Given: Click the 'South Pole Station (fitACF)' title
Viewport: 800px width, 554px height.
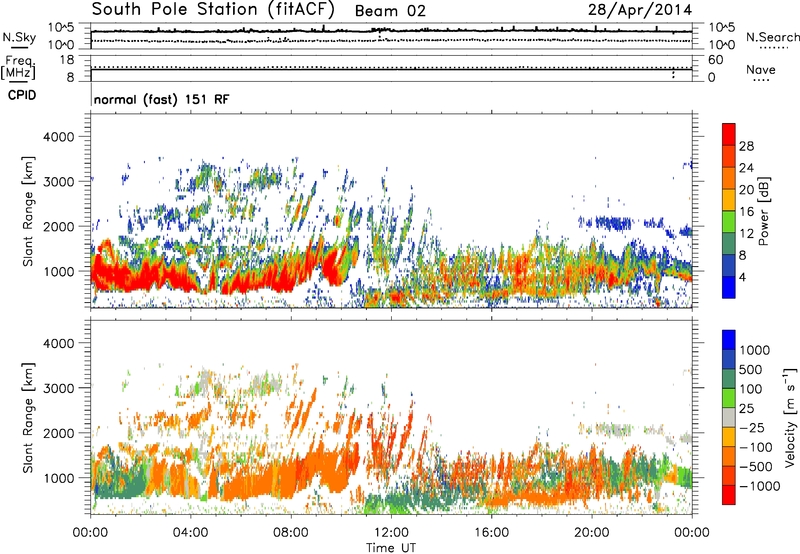Looking at the screenshot, I should coord(213,9).
